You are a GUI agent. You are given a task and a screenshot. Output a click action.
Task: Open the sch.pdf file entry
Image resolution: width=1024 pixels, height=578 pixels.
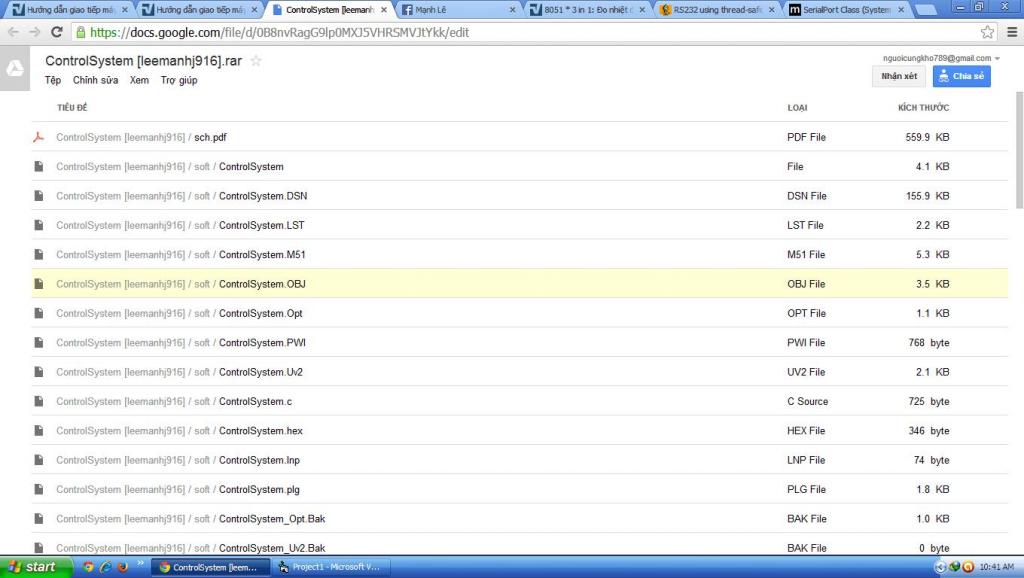coord(210,137)
